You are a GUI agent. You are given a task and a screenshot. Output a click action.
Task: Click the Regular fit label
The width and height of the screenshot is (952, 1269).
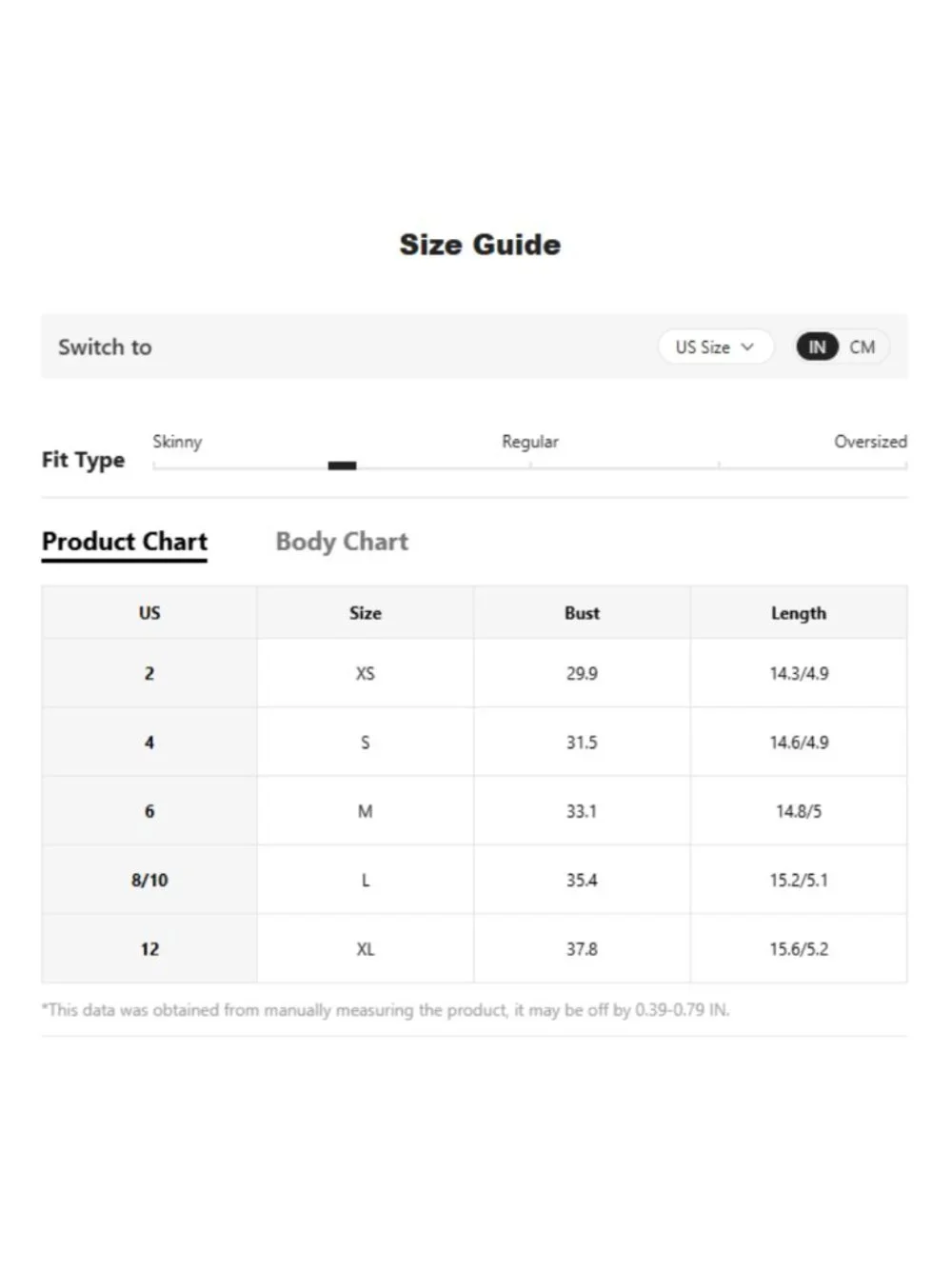click(x=530, y=442)
